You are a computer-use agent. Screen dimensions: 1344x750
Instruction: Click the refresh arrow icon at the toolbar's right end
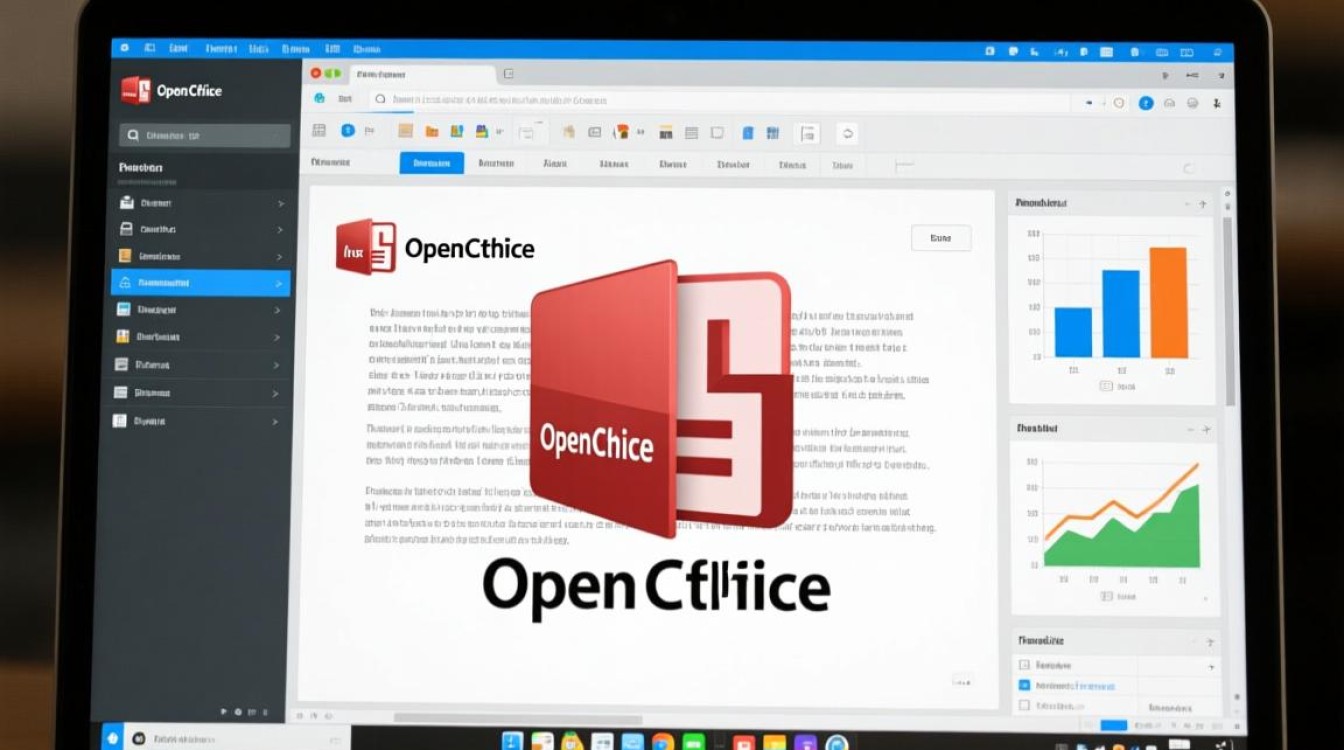[x=848, y=131]
